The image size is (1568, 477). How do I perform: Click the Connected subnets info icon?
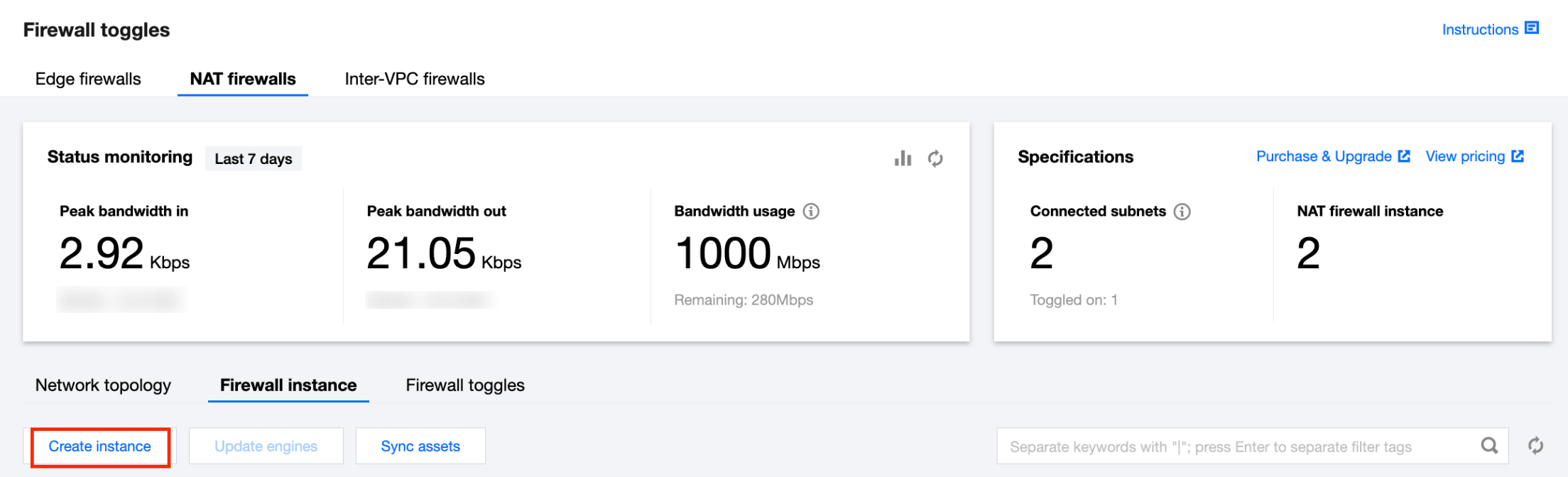point(1182,212)
